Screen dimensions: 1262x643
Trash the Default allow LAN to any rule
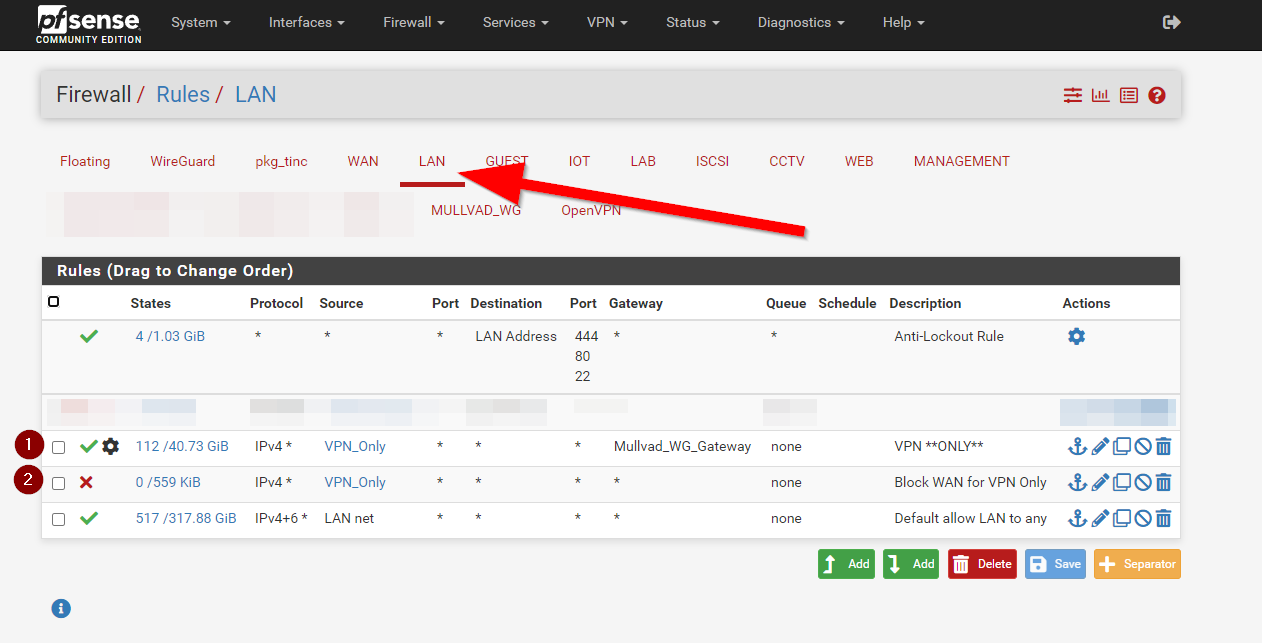point(1163,518)
